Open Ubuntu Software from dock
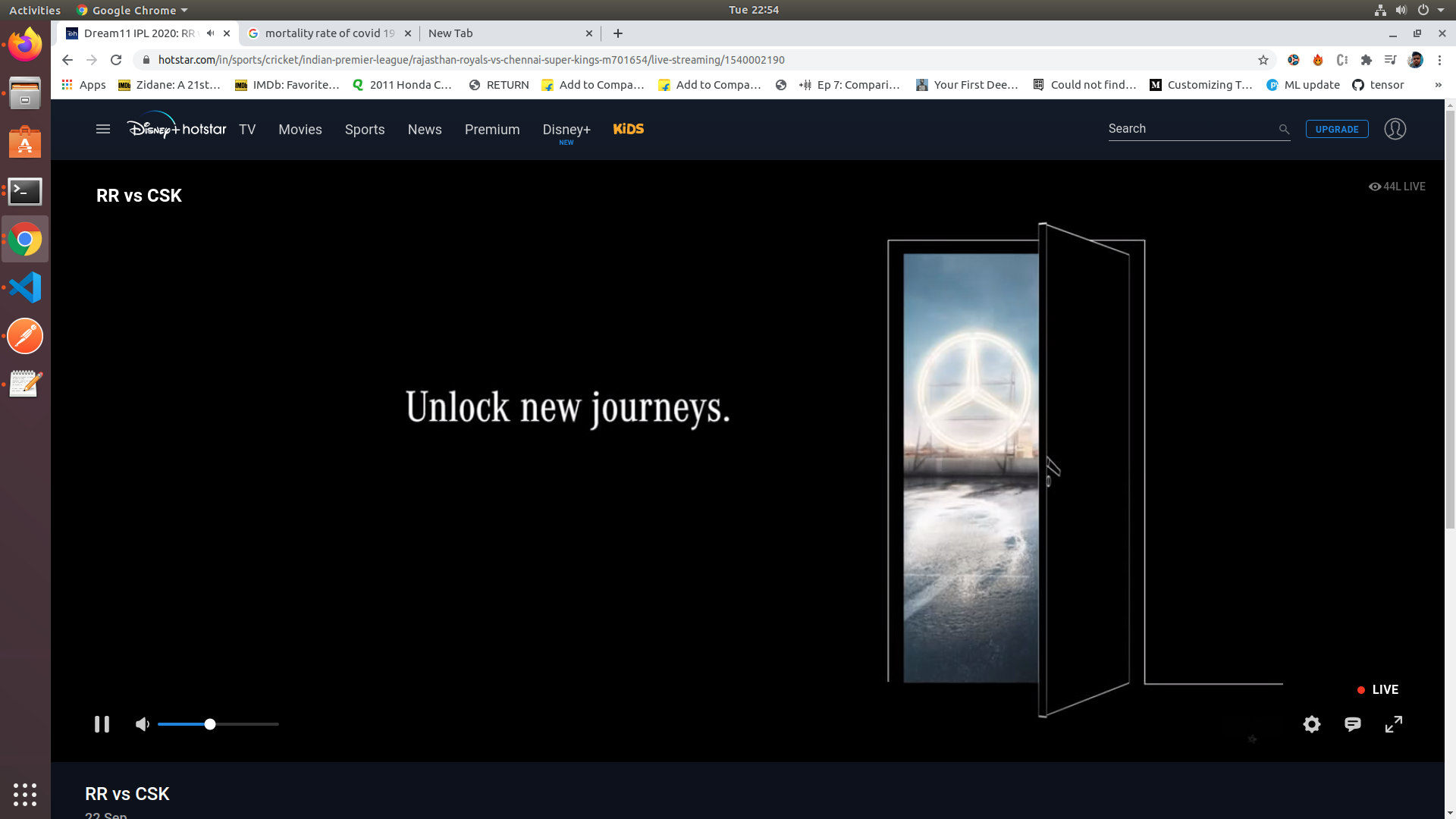Viewport: 1456px width, 819px height. 25,142
